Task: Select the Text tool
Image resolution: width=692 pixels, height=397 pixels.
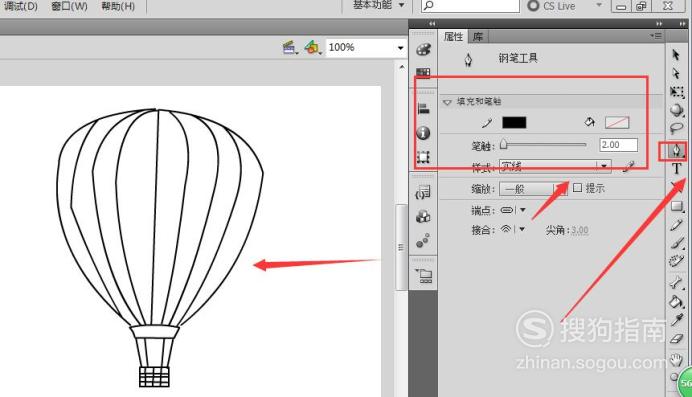Action: pyautogui.click(x=676, y=169)
